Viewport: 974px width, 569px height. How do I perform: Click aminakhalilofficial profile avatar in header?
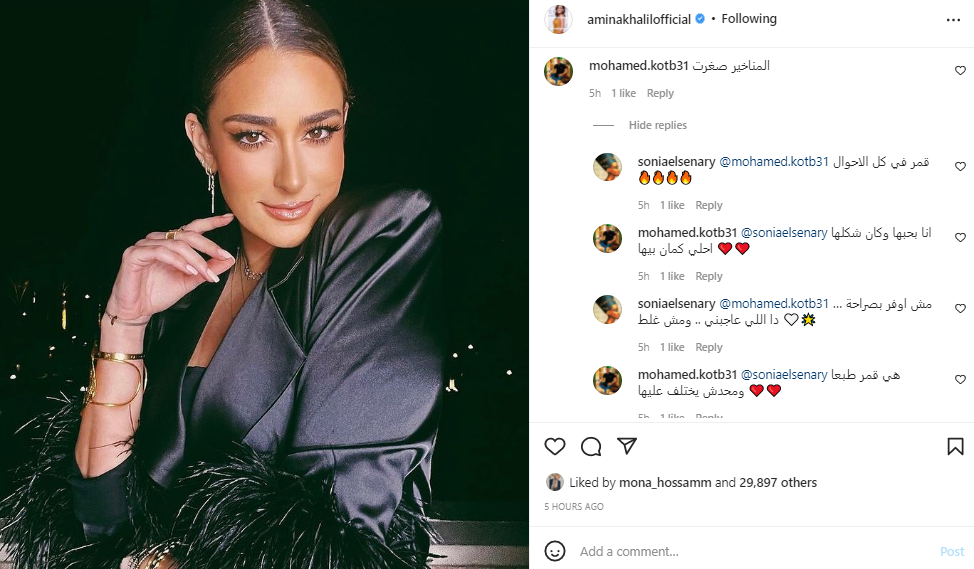coord(558,19)
